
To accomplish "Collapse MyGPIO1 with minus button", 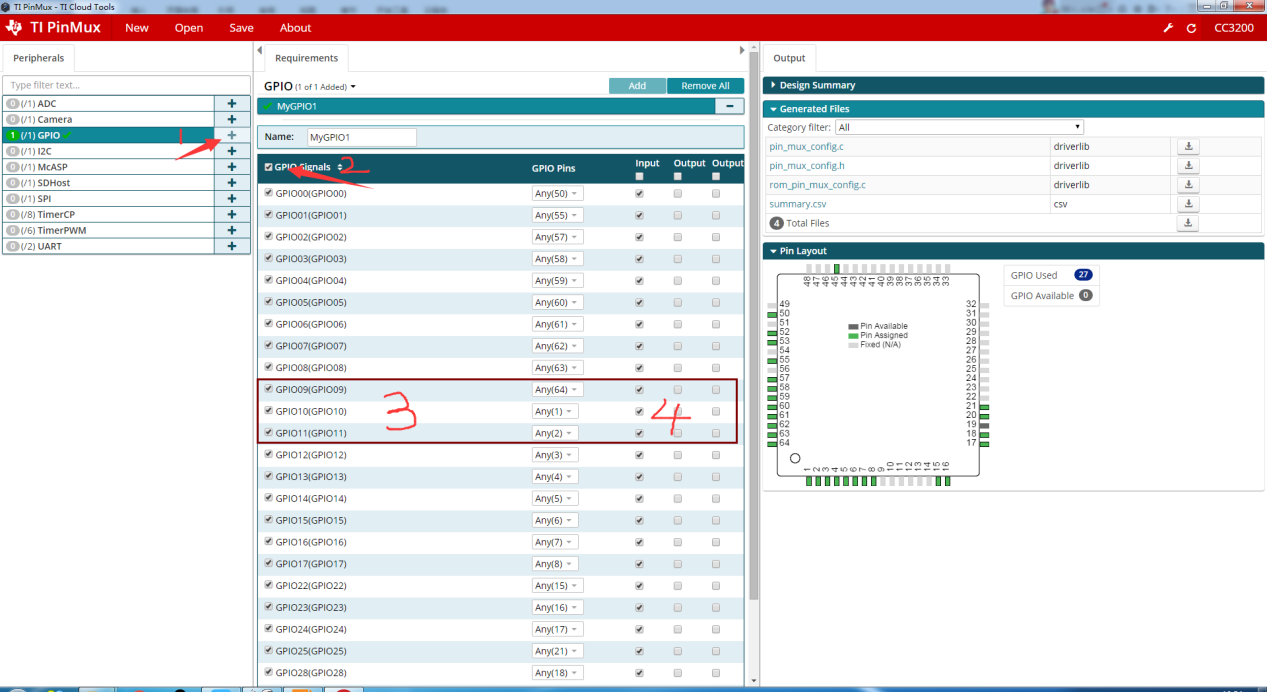I will coord(729,106).
